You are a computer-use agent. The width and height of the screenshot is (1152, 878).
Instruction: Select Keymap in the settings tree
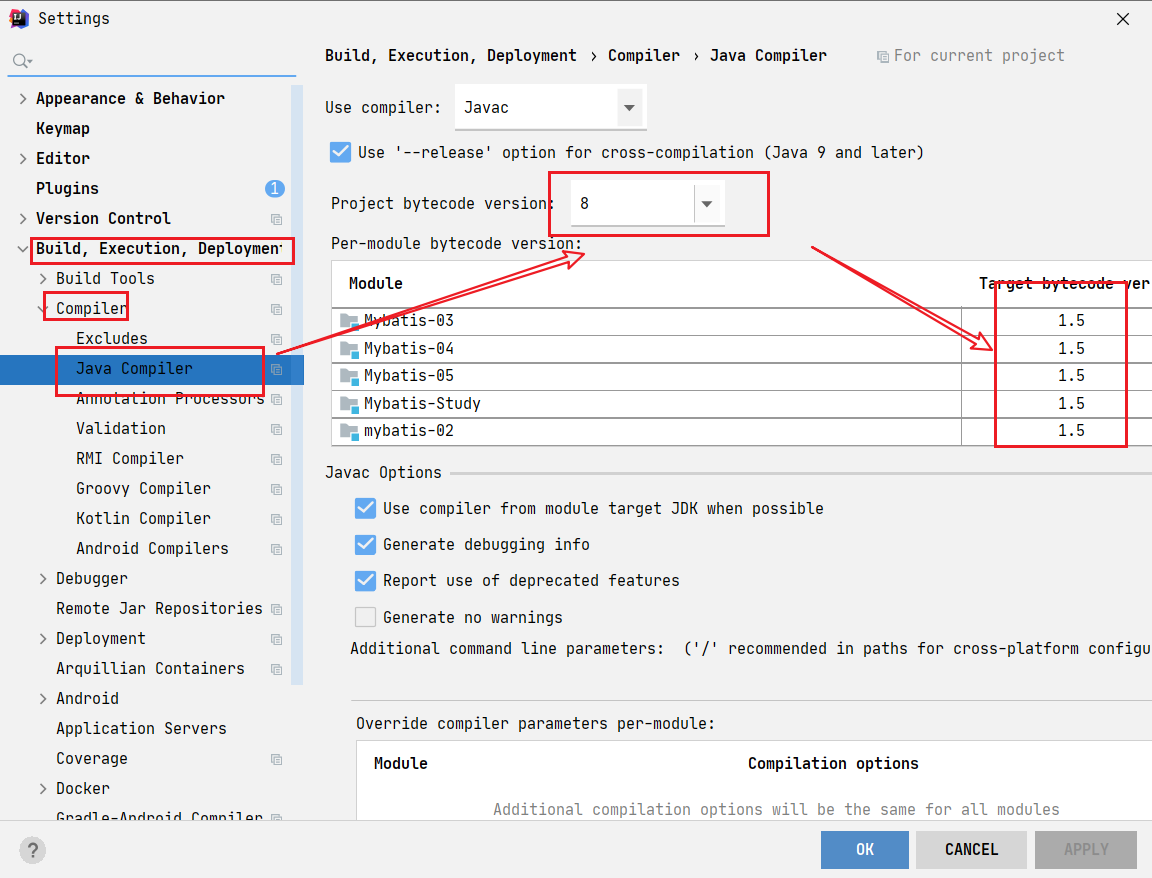point(63,128)
